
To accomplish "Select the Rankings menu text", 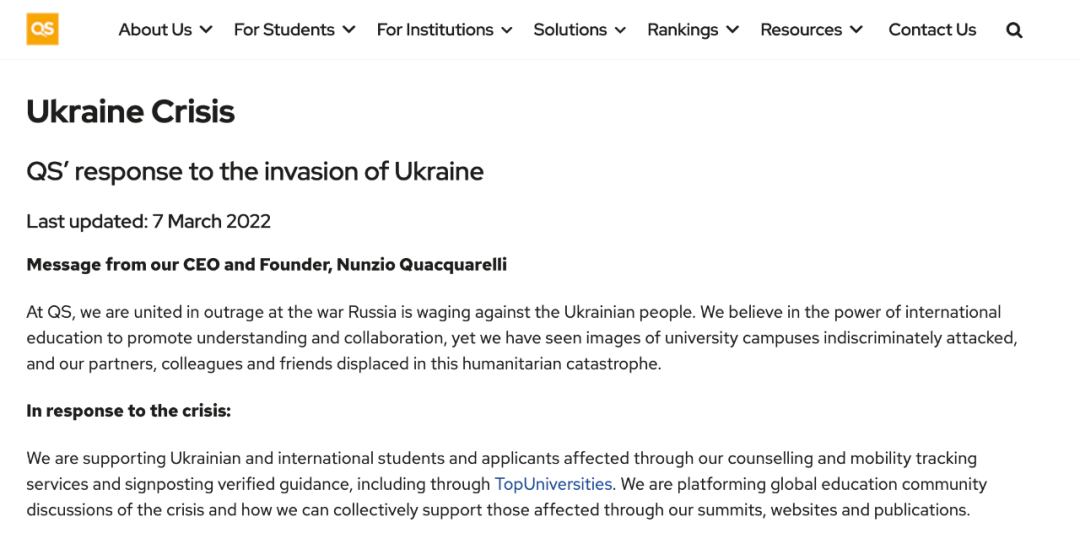I will [683, 30].
